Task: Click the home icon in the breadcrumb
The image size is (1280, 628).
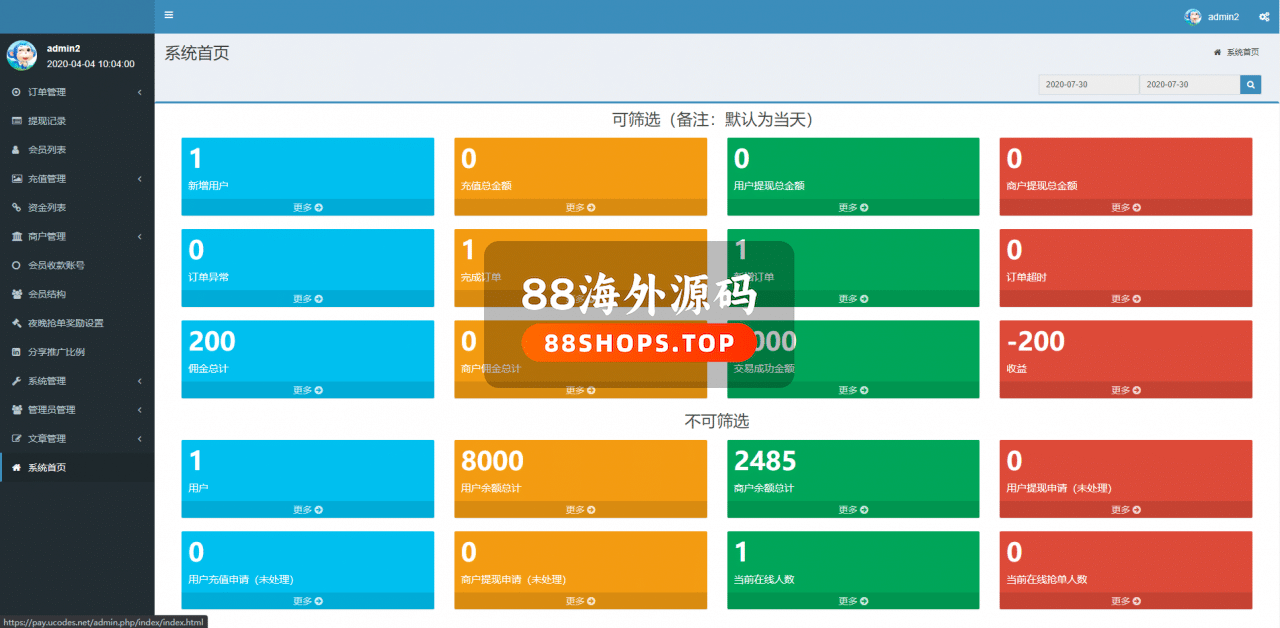Action: click(x=1217, y=52)
